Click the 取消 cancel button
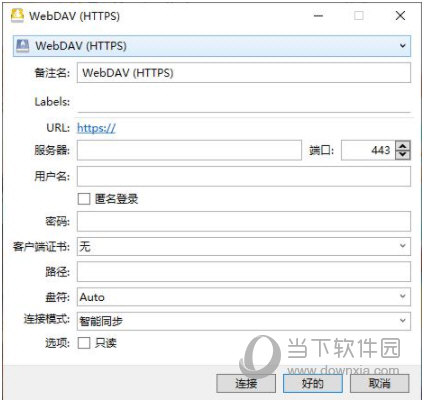The width and height of the screenshot is (424, 400). click(x=379, y=383)
